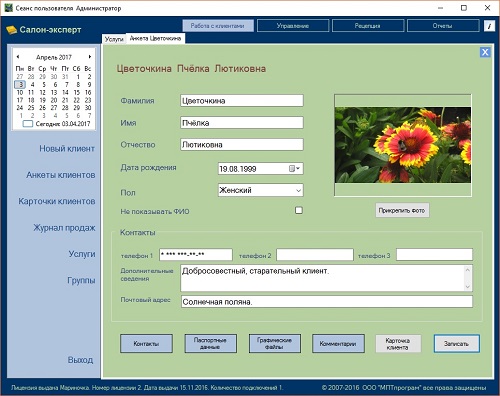Screen dimensions: 500x396
Task: Expand the Пол (gender) dropdown
Action: click(298, 191)
